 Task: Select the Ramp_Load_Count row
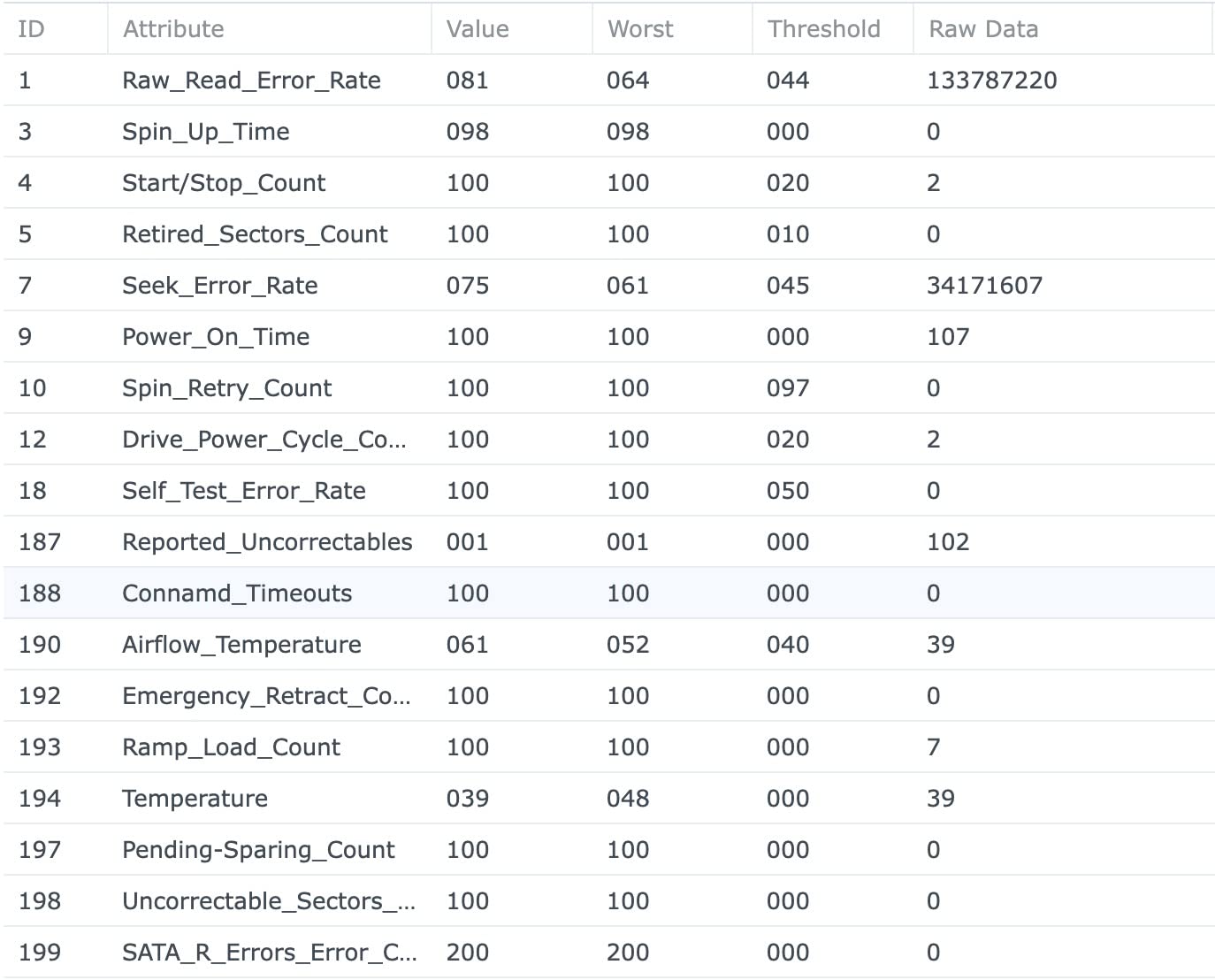(x=608, y=747)
